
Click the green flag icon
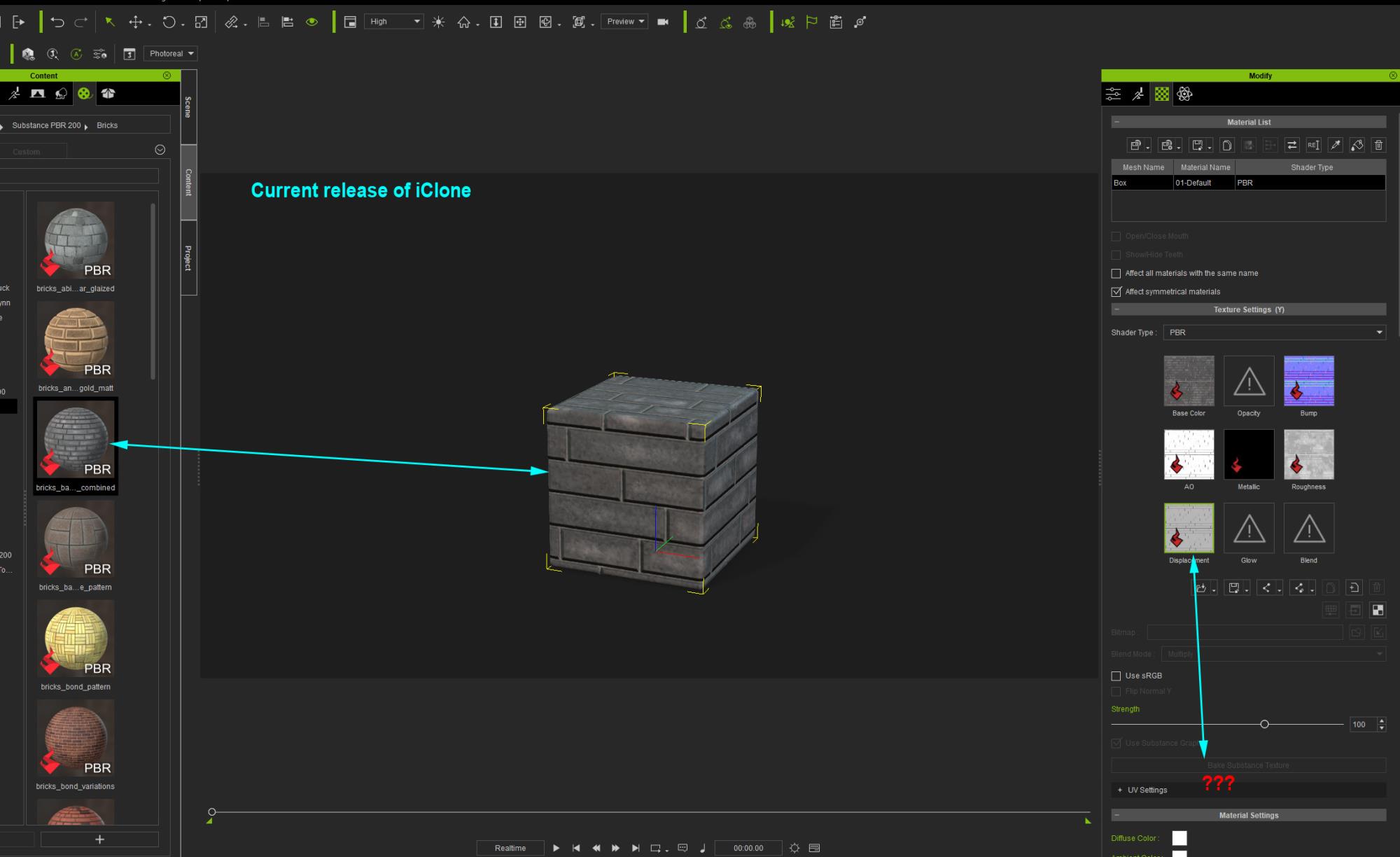tap(812, 22)
